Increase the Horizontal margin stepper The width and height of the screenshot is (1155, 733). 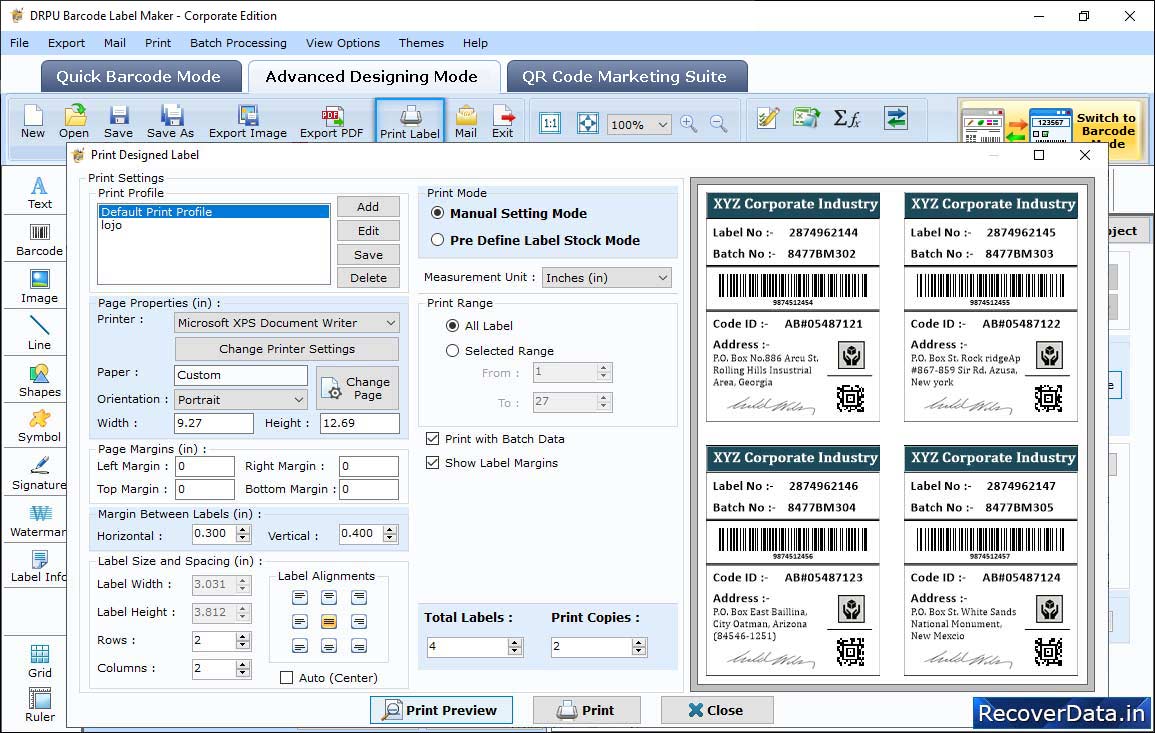[243, 529]
